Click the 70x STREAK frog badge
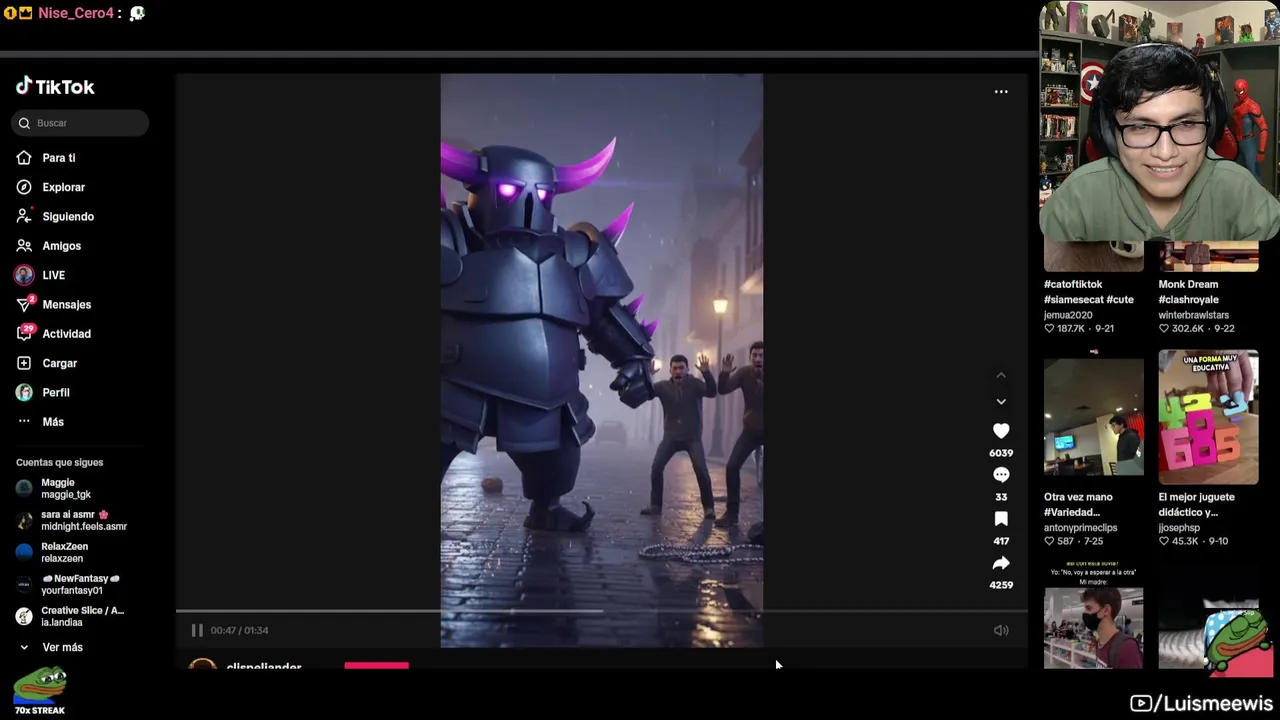Screen dimensions: 1280x720 point(40,691)
